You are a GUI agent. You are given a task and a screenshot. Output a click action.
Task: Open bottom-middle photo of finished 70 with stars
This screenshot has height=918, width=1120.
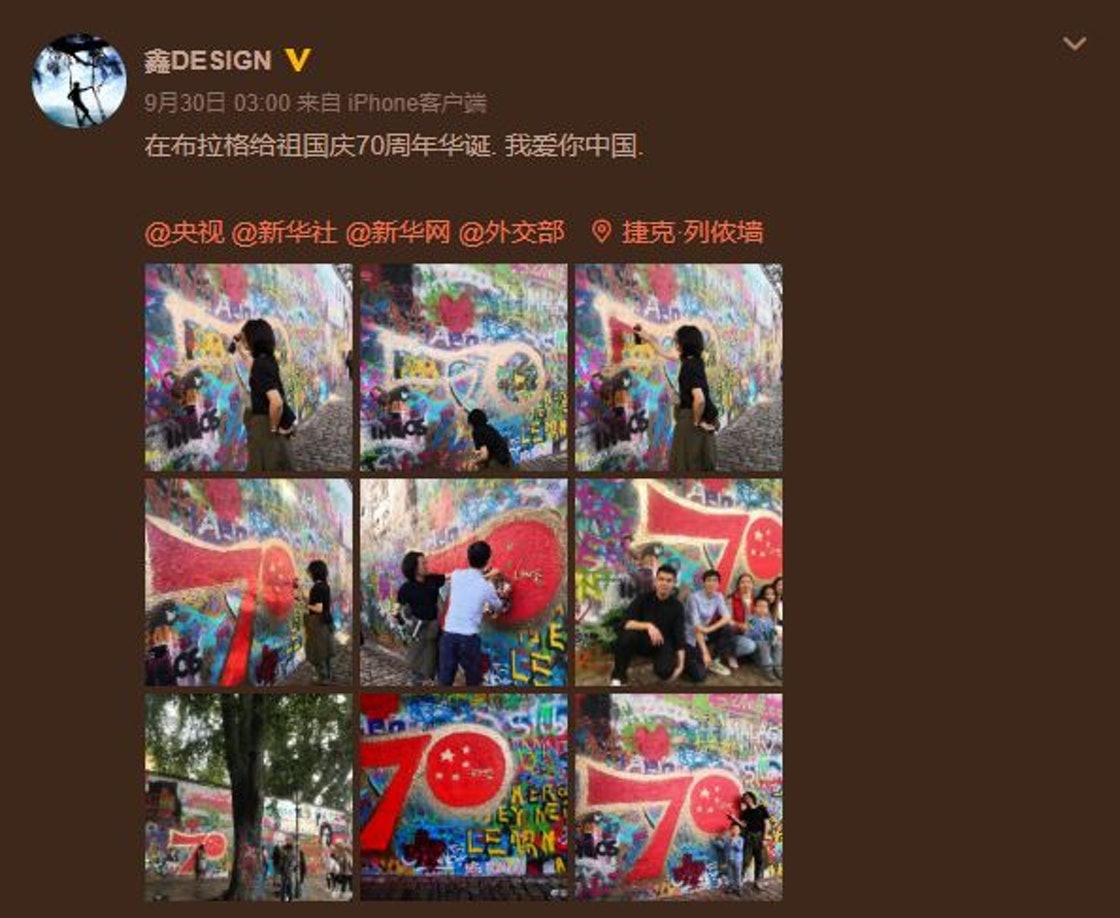click(464, 797)
